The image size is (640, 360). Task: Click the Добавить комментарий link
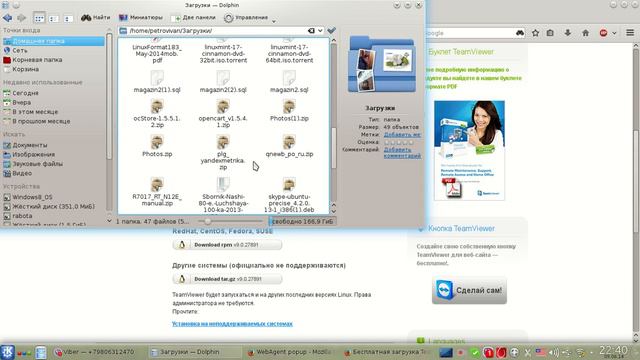(402, 153)
